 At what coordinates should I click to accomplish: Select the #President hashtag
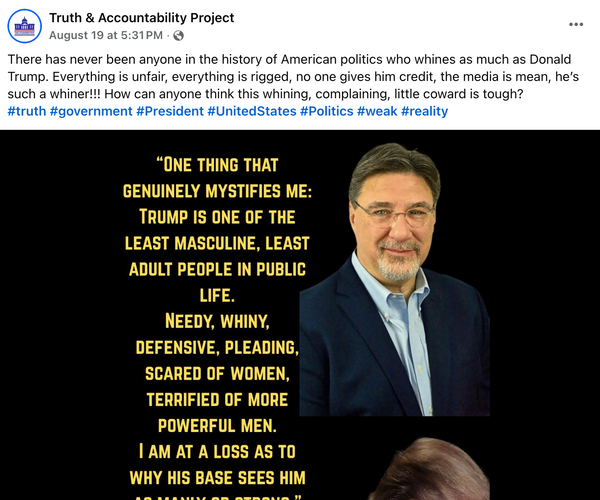pos(170,111)
